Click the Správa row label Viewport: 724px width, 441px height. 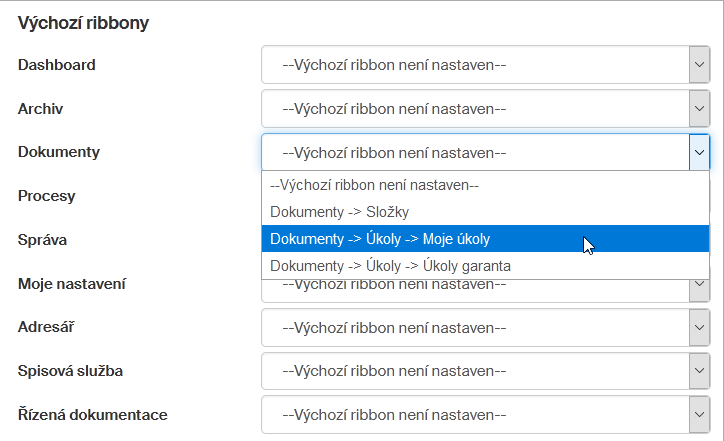tap(44, 240)
